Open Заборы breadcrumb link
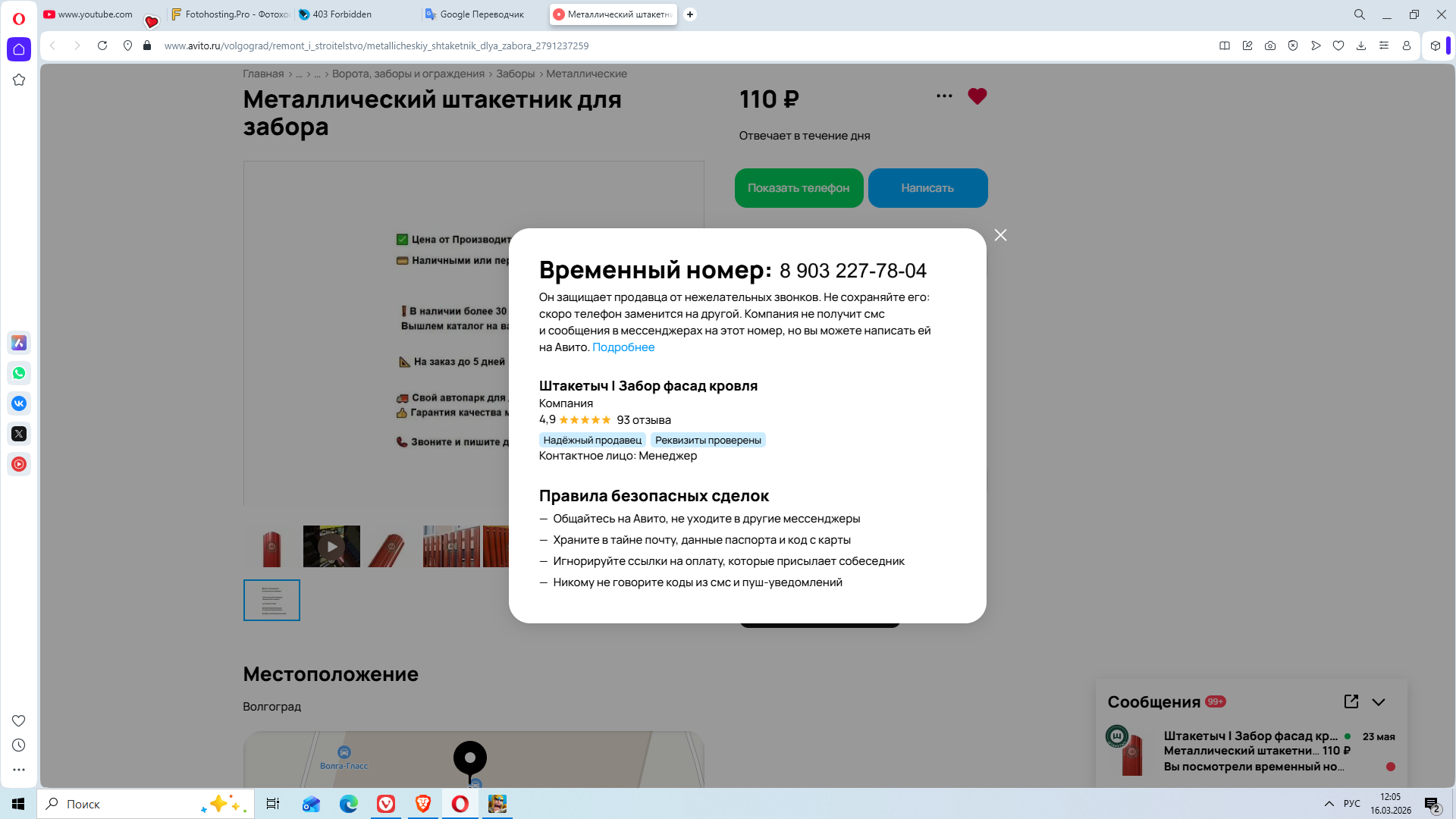Image resolution: width=1456 pixels, height=819 pixels. point(515,74)
